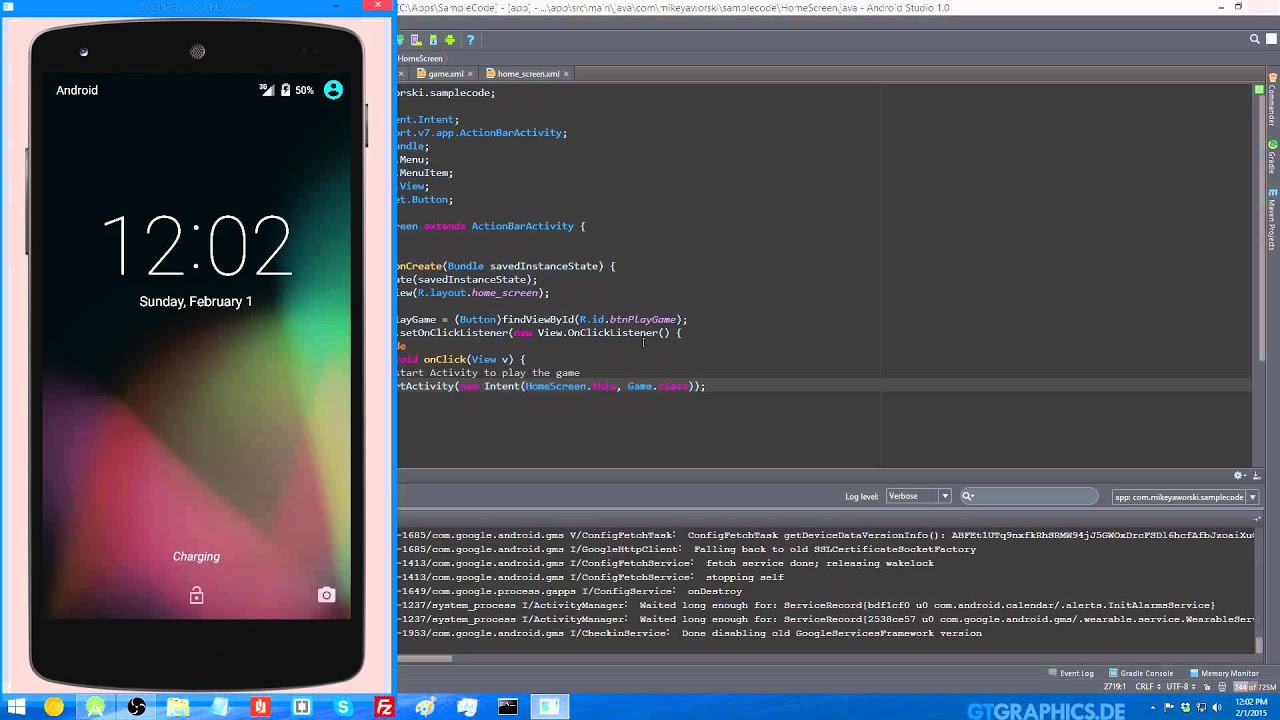Open the AVD Manager toolbar icon
The height and width of the screenshot is (720, 1280).
416,40
